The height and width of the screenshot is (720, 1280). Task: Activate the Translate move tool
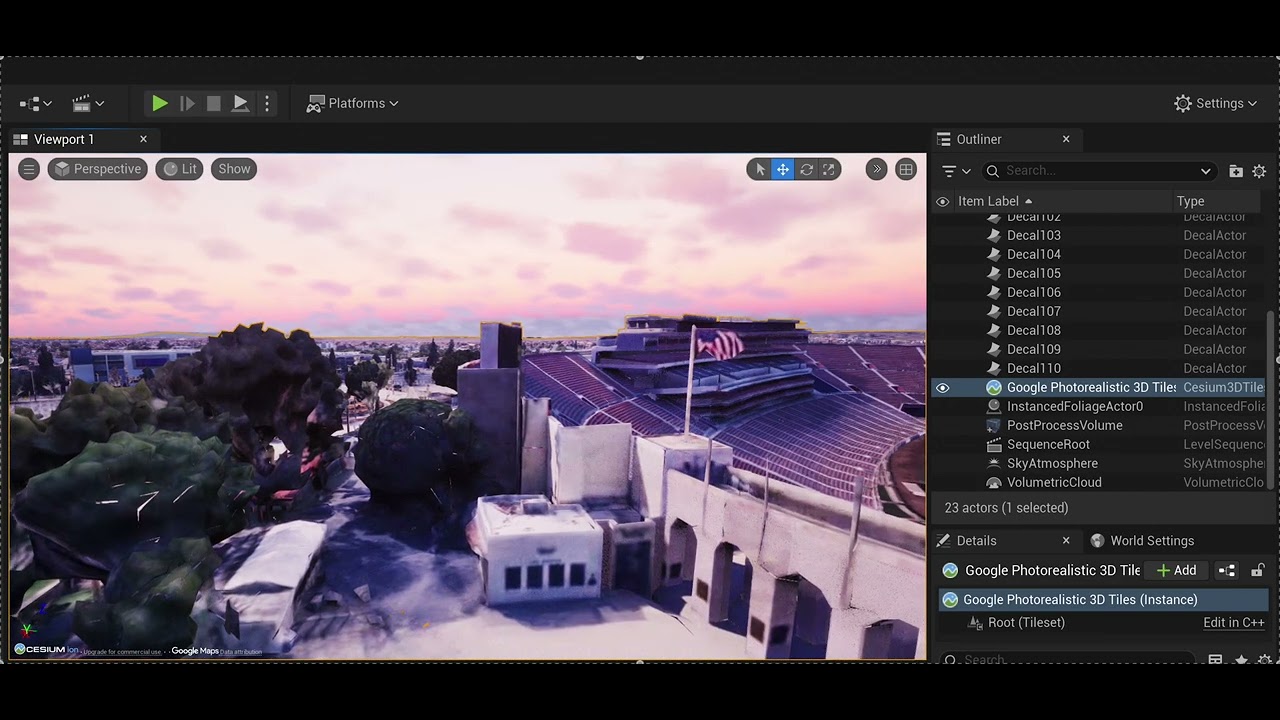click(x=783, y=169)
